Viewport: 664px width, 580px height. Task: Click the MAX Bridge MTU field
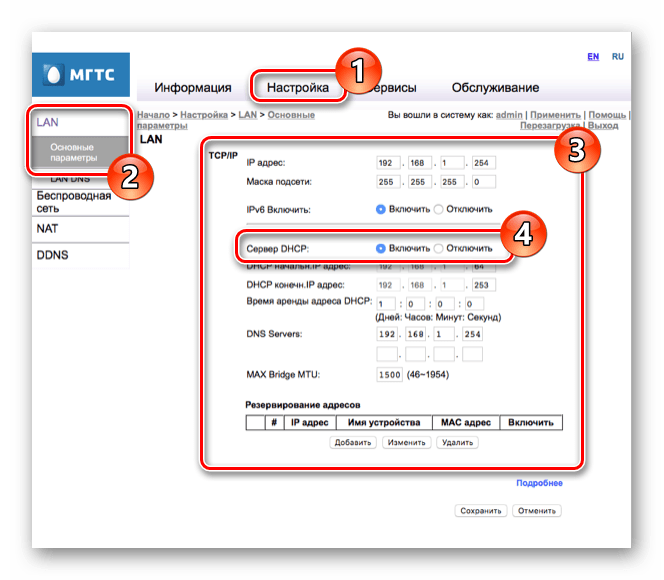point(389,375)
